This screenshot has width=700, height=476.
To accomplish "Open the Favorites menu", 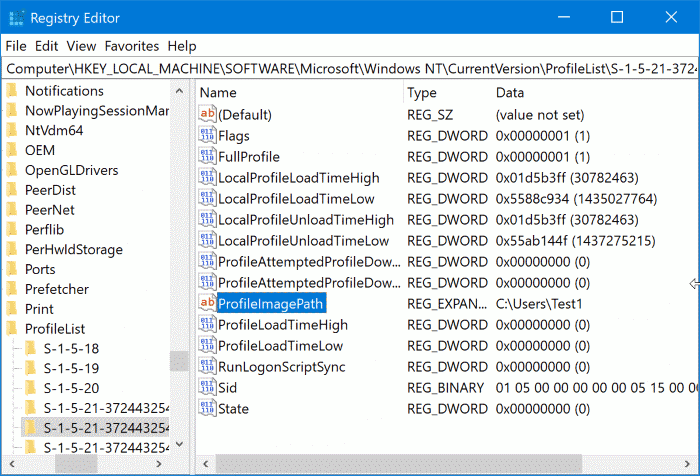I will (x=132, y=46).
